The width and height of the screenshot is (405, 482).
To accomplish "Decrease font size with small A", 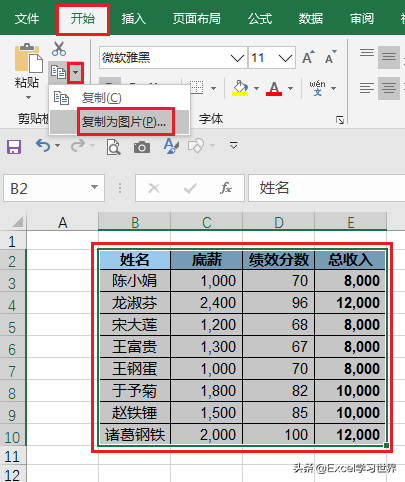I will [x=331, y=57].
